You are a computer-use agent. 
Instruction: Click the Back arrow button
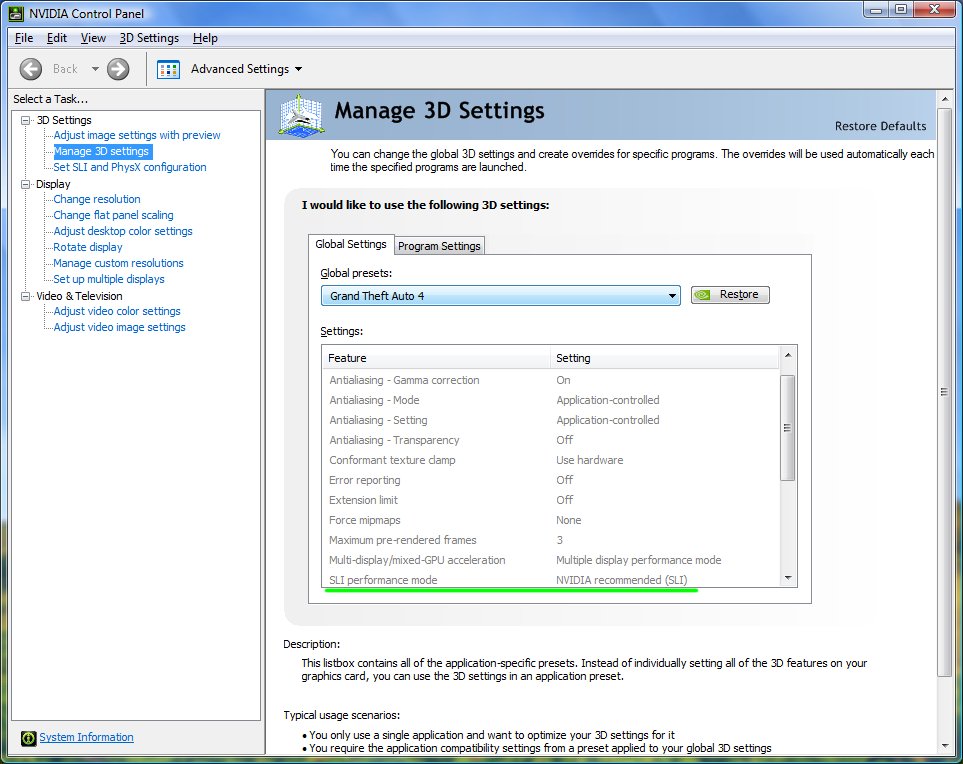pos(31,69)
